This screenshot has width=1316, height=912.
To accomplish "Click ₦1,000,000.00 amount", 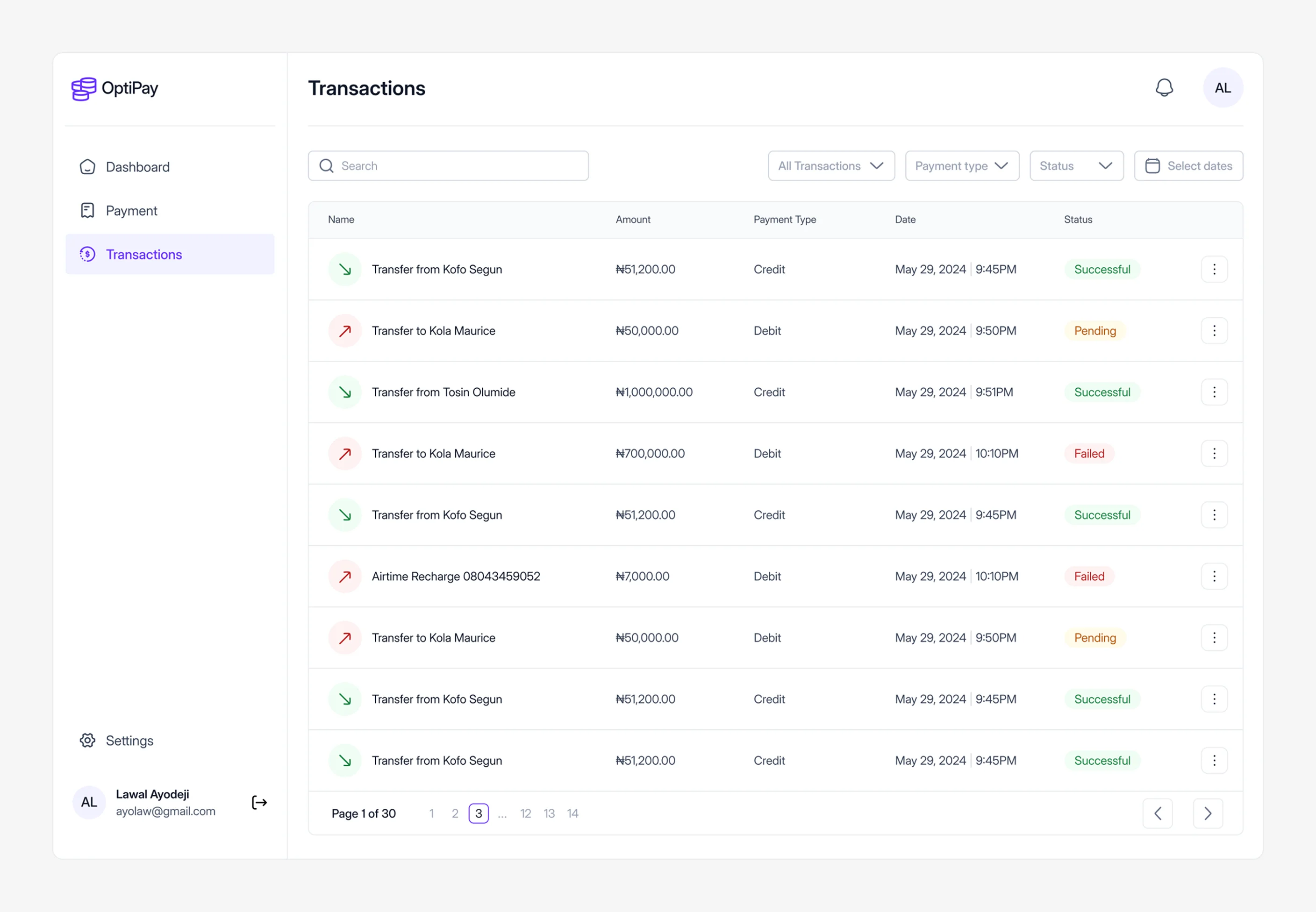I will click(x=654, y=392).
